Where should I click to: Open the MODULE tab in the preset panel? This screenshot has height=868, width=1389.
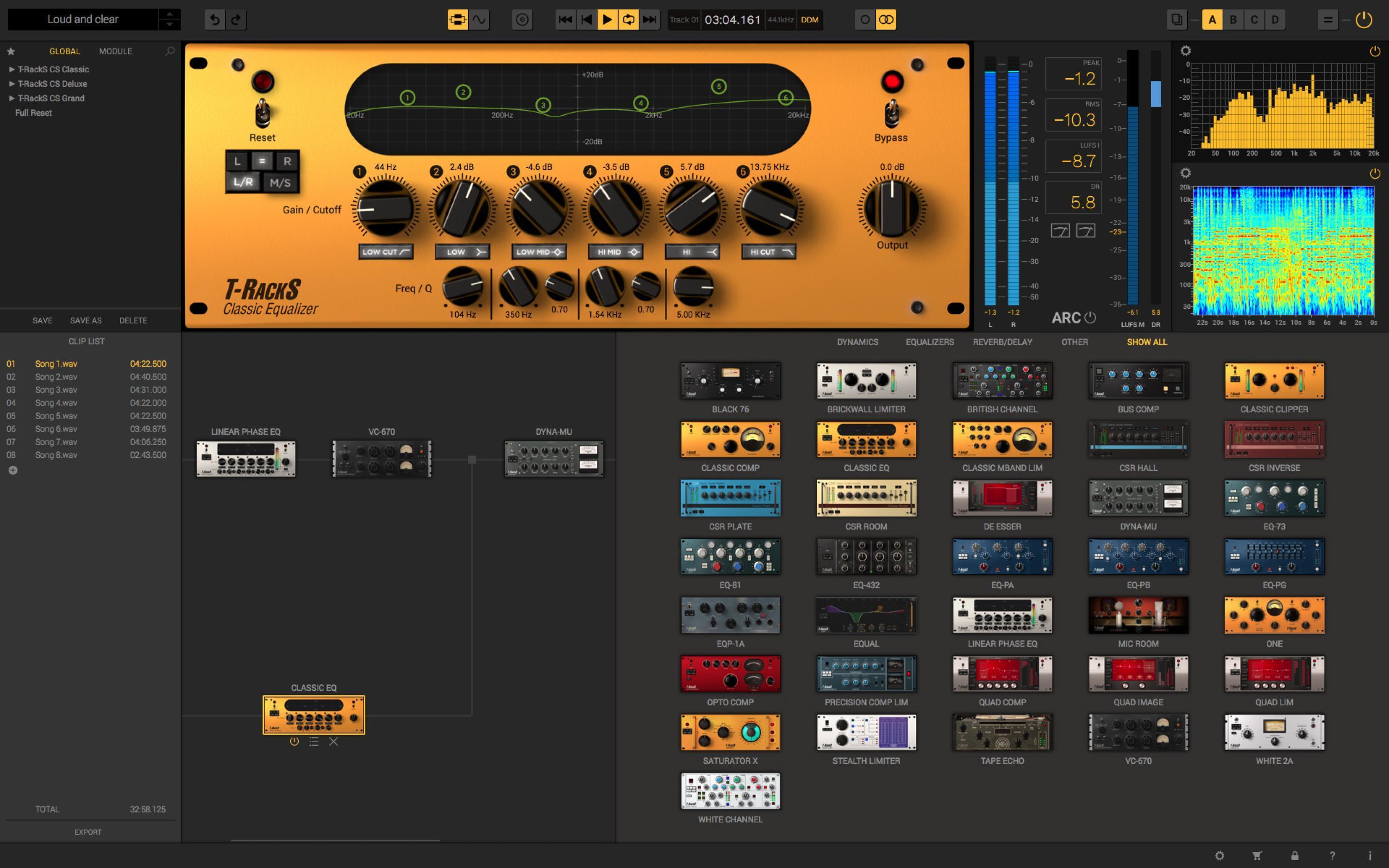click(115, 51)
